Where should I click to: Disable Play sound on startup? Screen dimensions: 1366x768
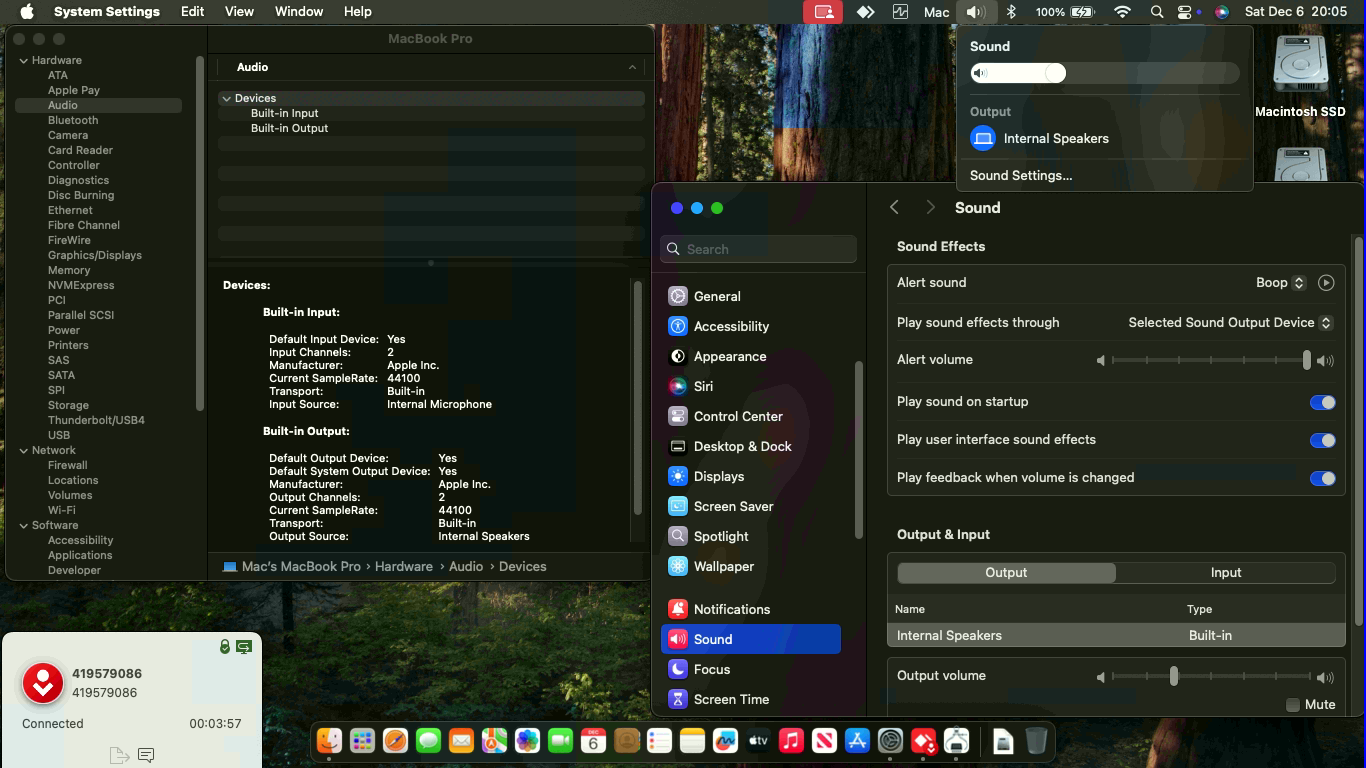pos(1322,402)
